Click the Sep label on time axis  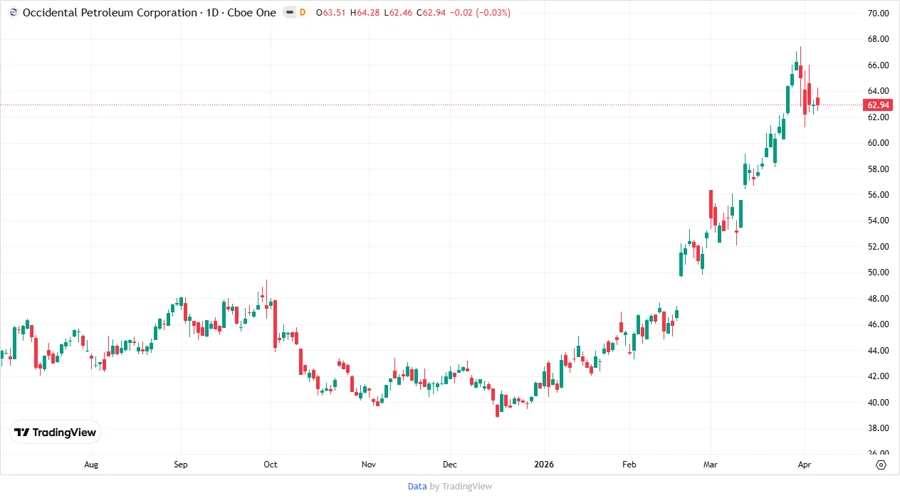pos(180,464)
